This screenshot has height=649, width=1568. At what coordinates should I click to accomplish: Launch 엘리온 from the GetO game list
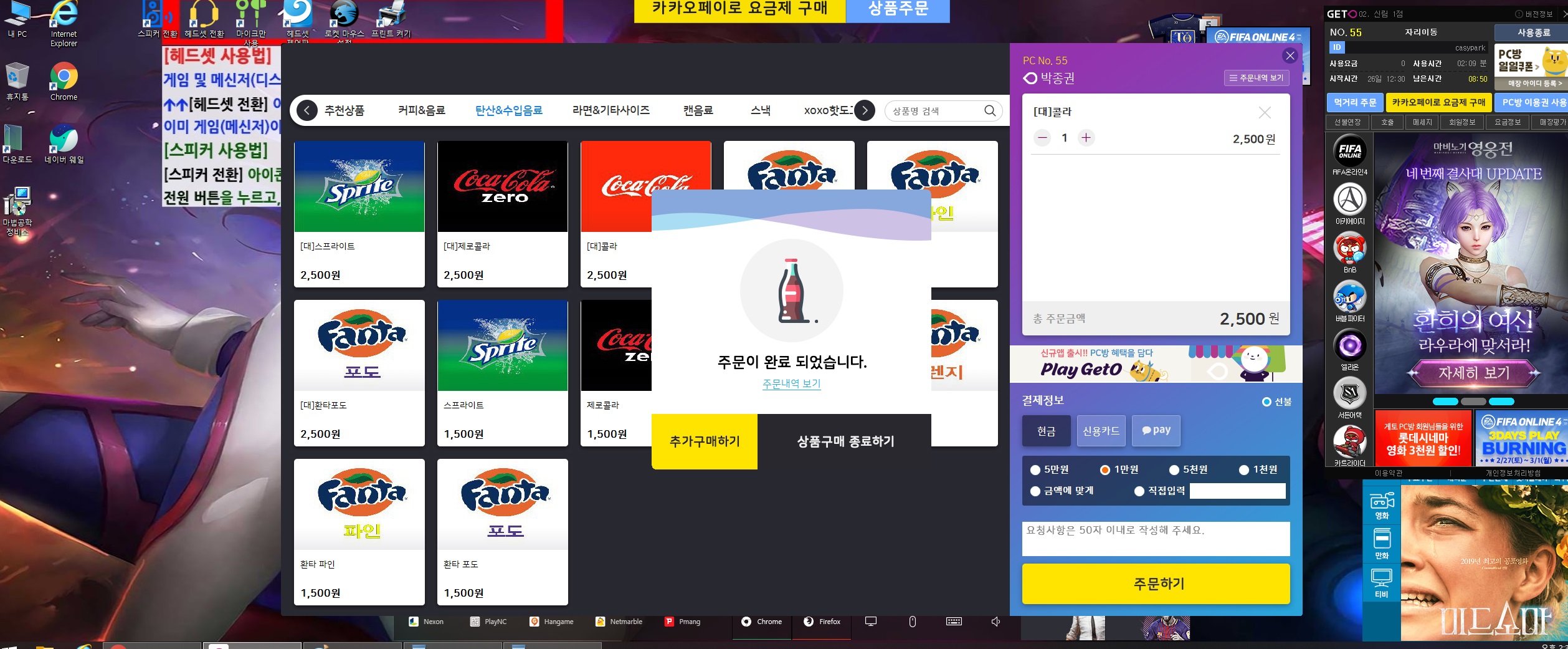(1349, 350)
